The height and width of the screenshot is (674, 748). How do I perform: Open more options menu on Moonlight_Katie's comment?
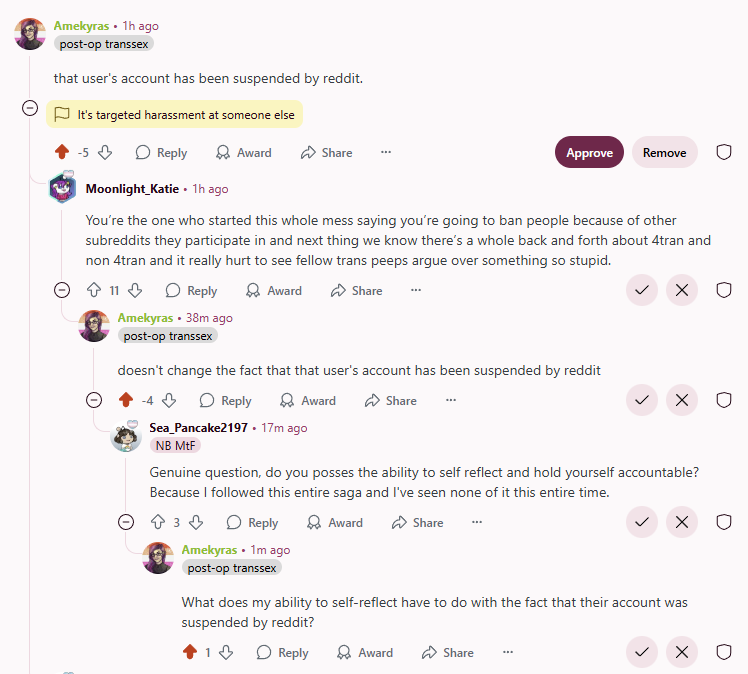[x=416, y=290]
